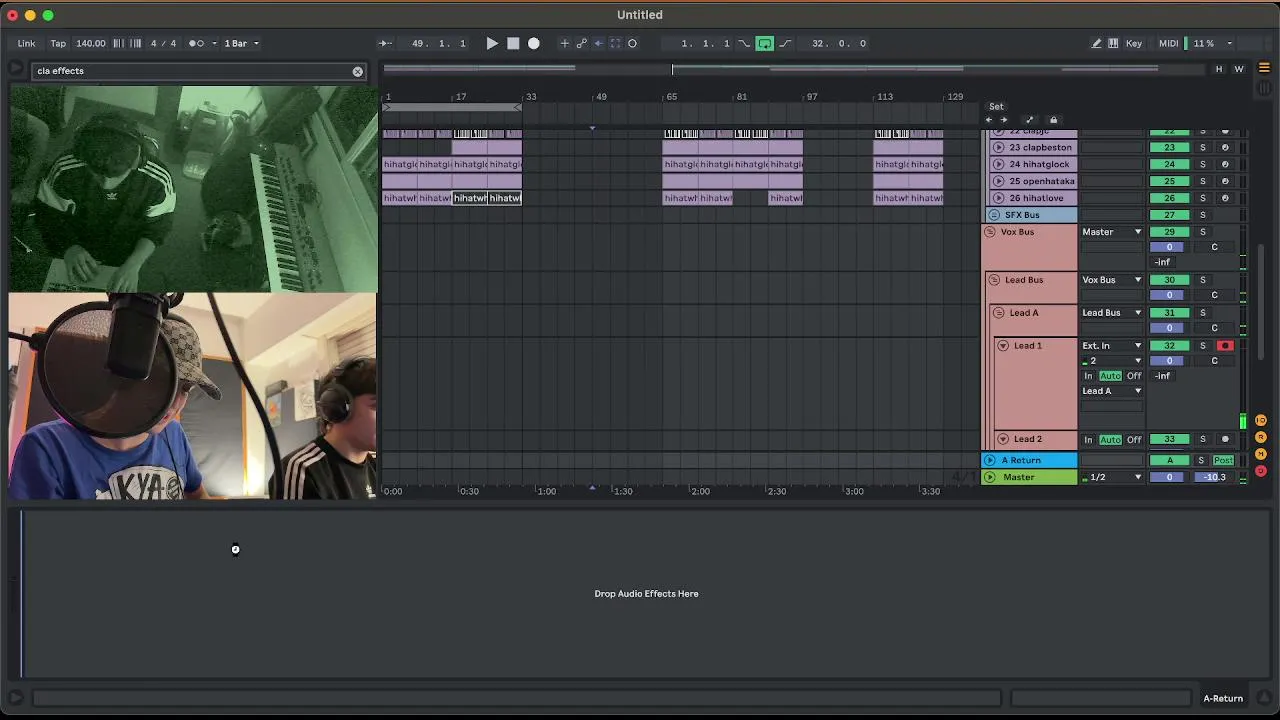Set Lead 1 monitor to In
The image size is (1280, 720).
pyautogui.click(x=1089, y=376)
